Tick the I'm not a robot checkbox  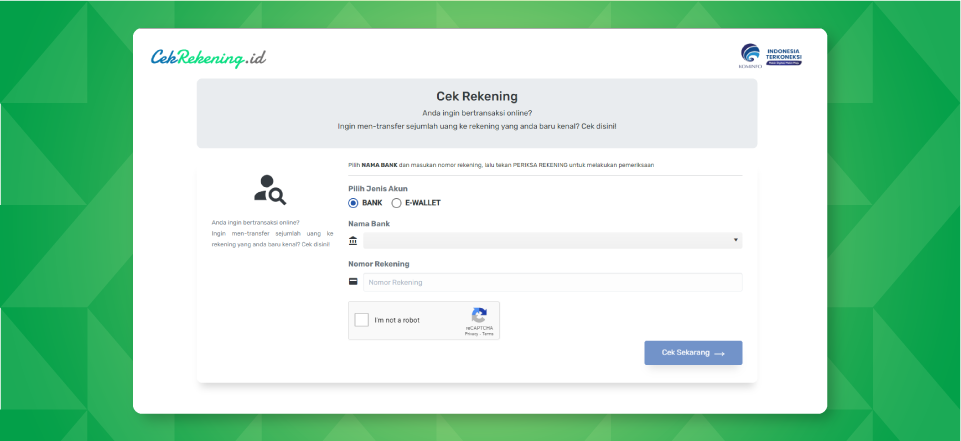(x=362, y=320)
